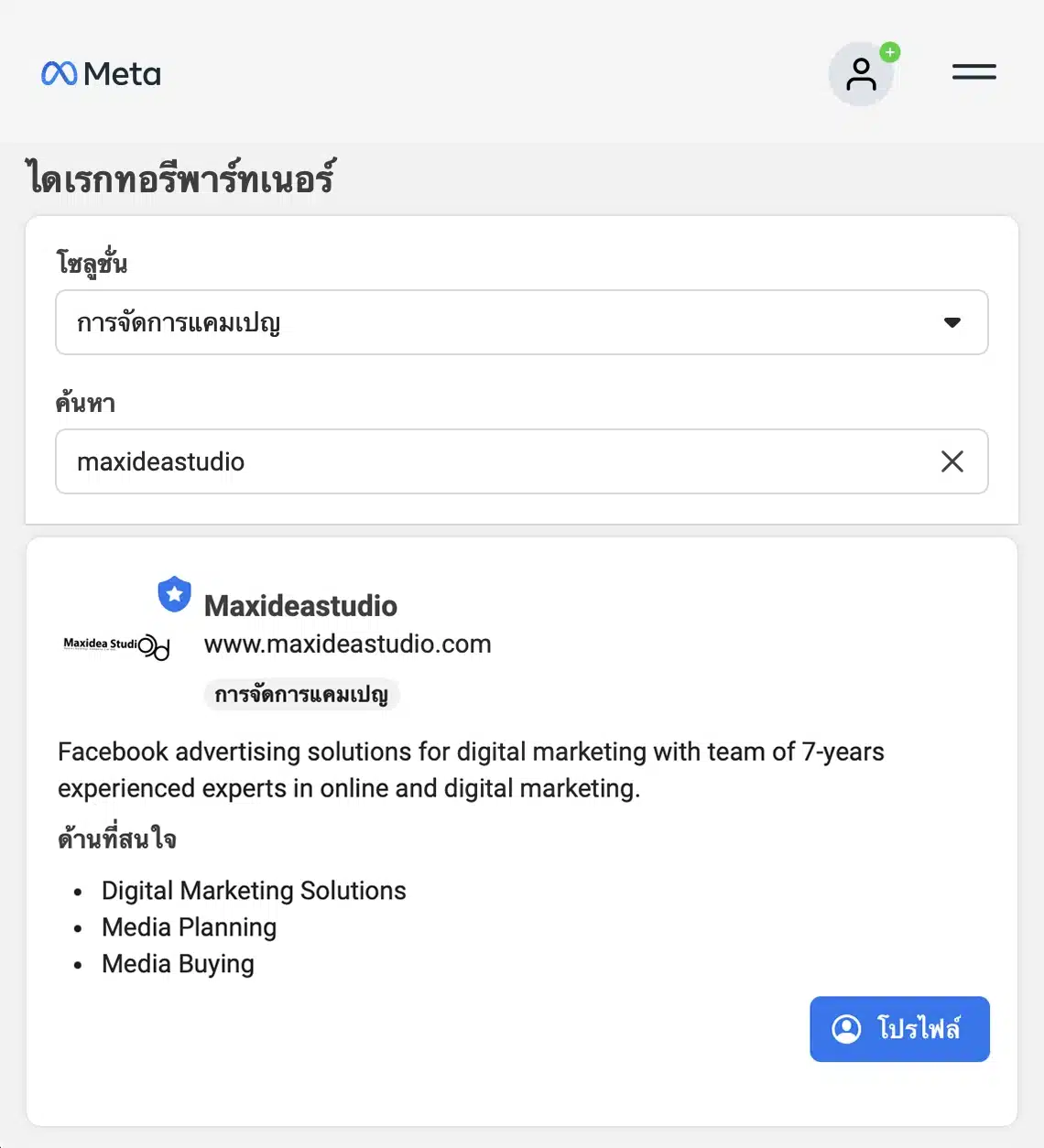The height and width of the screenshot is (1148, 1044).
Task: Expand the โซลูชั่น dropdown arrow
Action: coord(952,322)
